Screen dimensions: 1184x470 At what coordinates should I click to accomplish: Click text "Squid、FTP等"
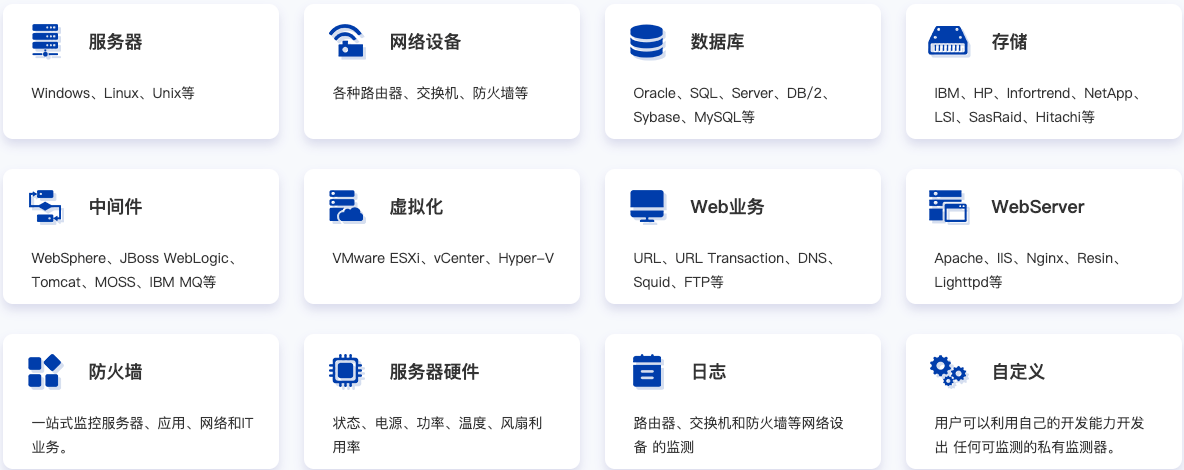[678, 283]
